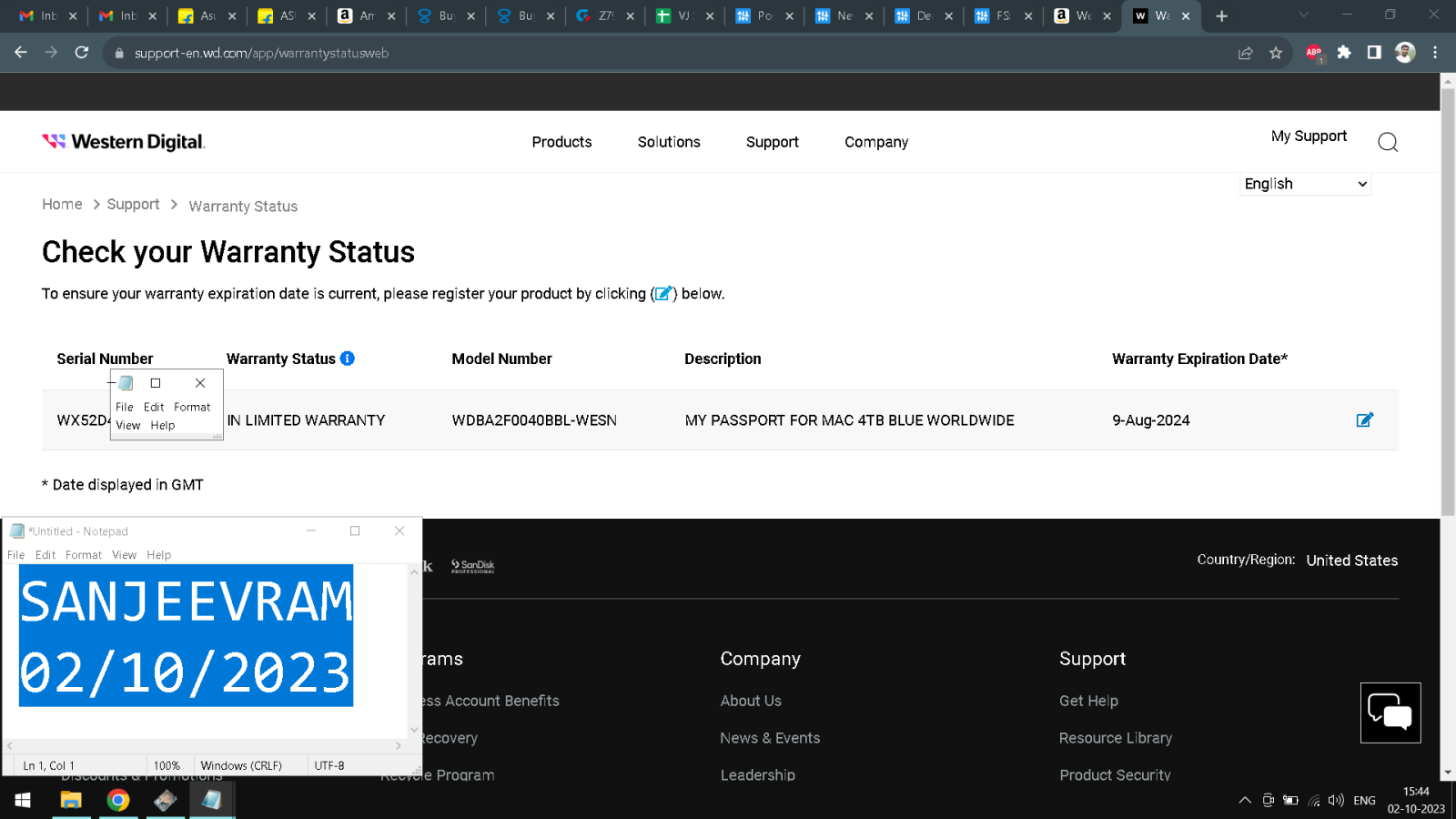Viewport: 1456px width, 819px height.
Task: Click My Support link
Action: [x=1309, y=136]
